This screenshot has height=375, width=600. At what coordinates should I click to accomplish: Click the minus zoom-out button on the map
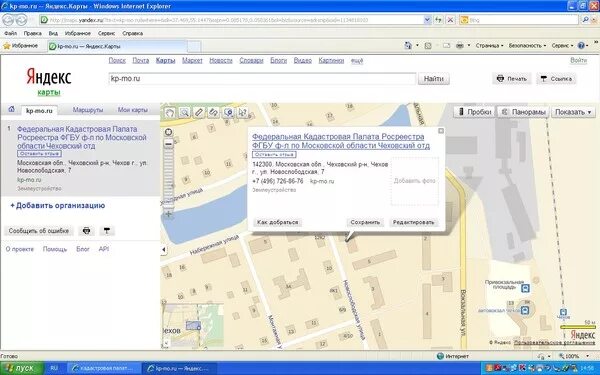click(x=168, y=144)
